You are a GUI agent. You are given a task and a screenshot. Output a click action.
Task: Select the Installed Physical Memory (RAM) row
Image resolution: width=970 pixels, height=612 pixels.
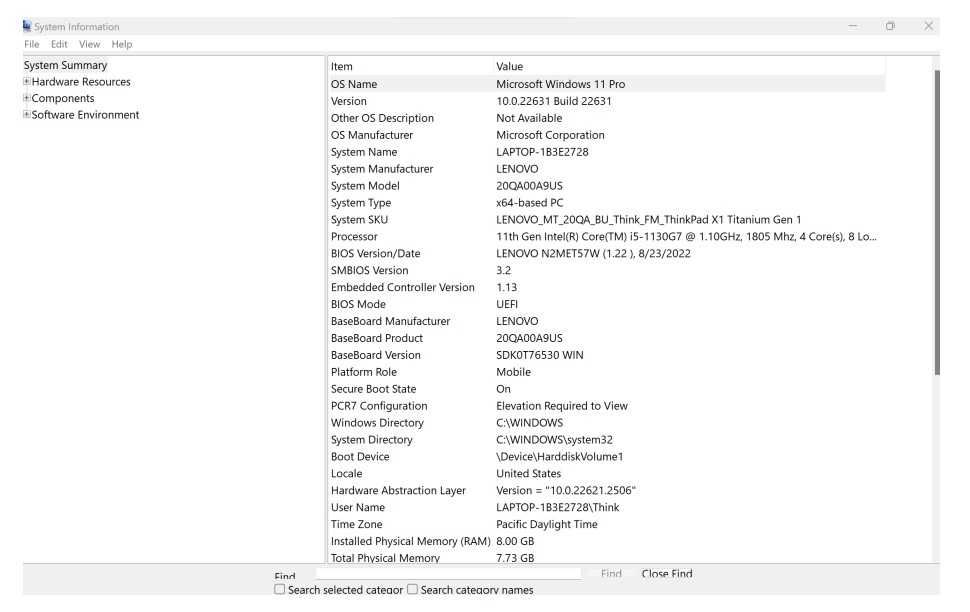(606, 541)
